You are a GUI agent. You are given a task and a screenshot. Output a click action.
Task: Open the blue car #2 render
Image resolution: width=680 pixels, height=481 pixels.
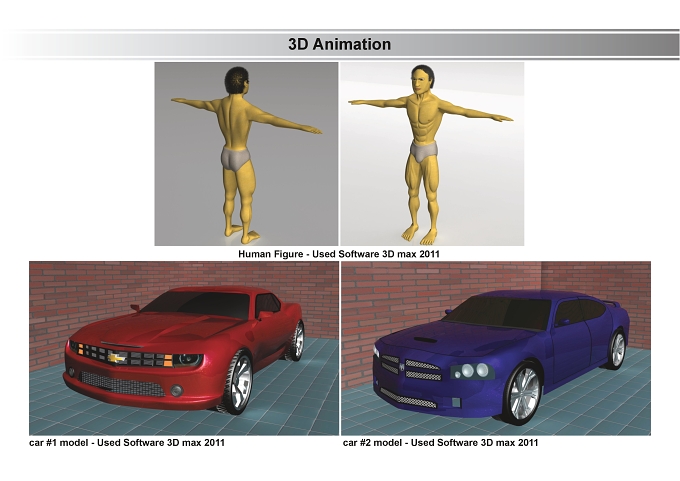496,348
